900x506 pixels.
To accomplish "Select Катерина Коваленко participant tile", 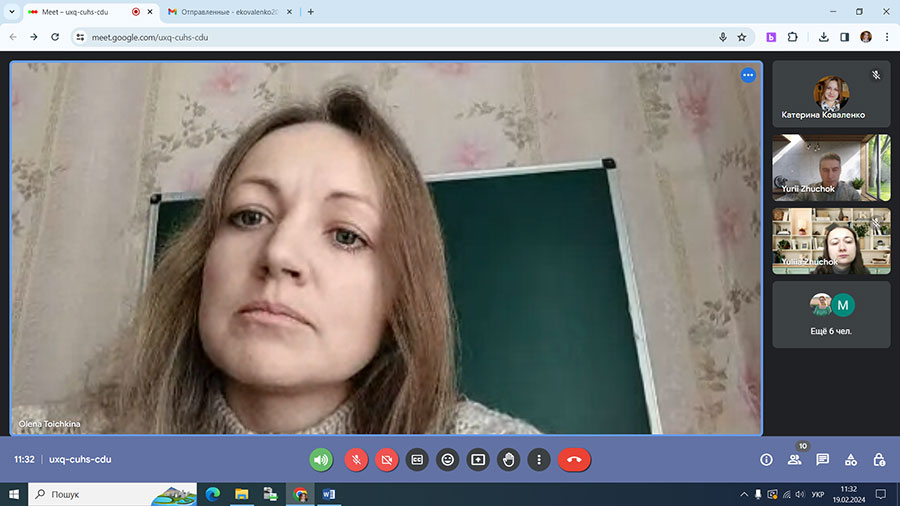I will pyautogui.click(x=831, y=94).
